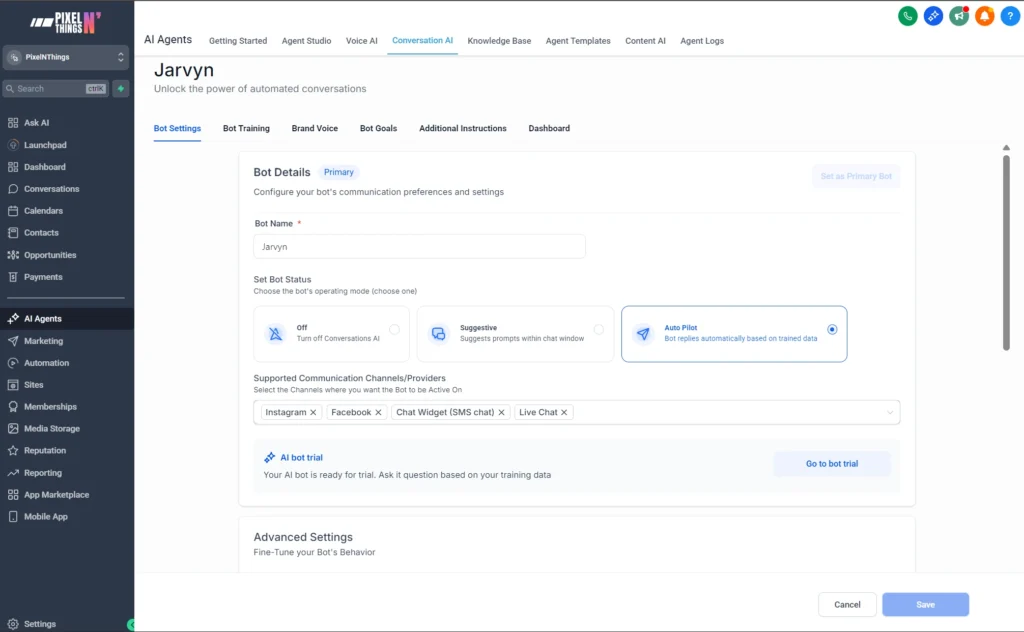The height and width of the screenshot is (632, 1024).
Task: Click the Contacts sidebar icon
Action: 13,232
